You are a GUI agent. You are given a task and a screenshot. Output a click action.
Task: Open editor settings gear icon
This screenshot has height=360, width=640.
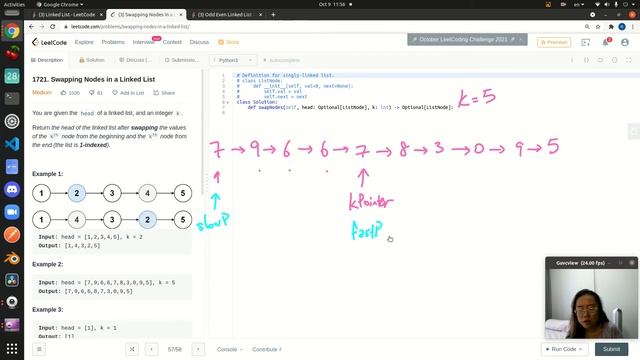(x=615, y=60)
